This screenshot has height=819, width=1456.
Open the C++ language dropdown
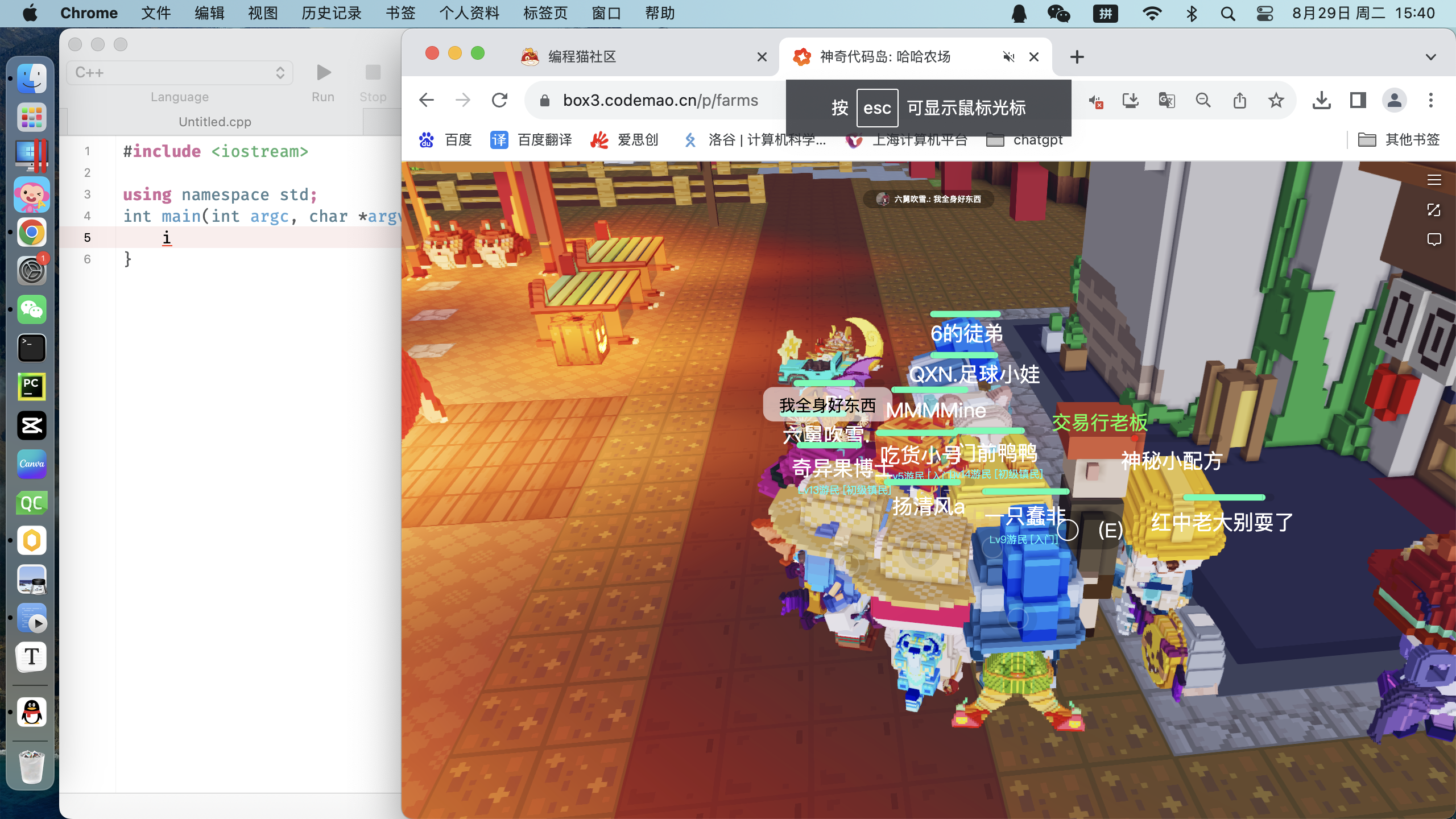[x=180, y=73]
